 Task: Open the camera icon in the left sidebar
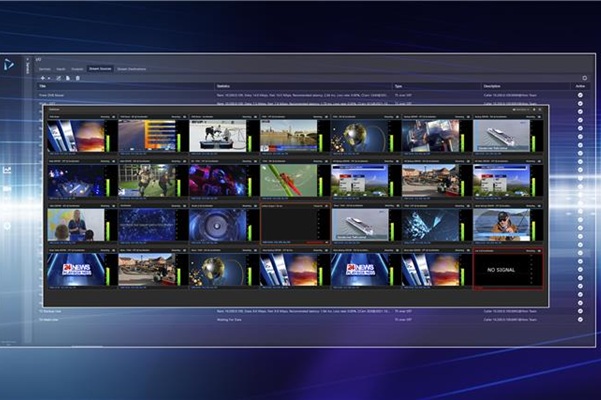[7, 189]
